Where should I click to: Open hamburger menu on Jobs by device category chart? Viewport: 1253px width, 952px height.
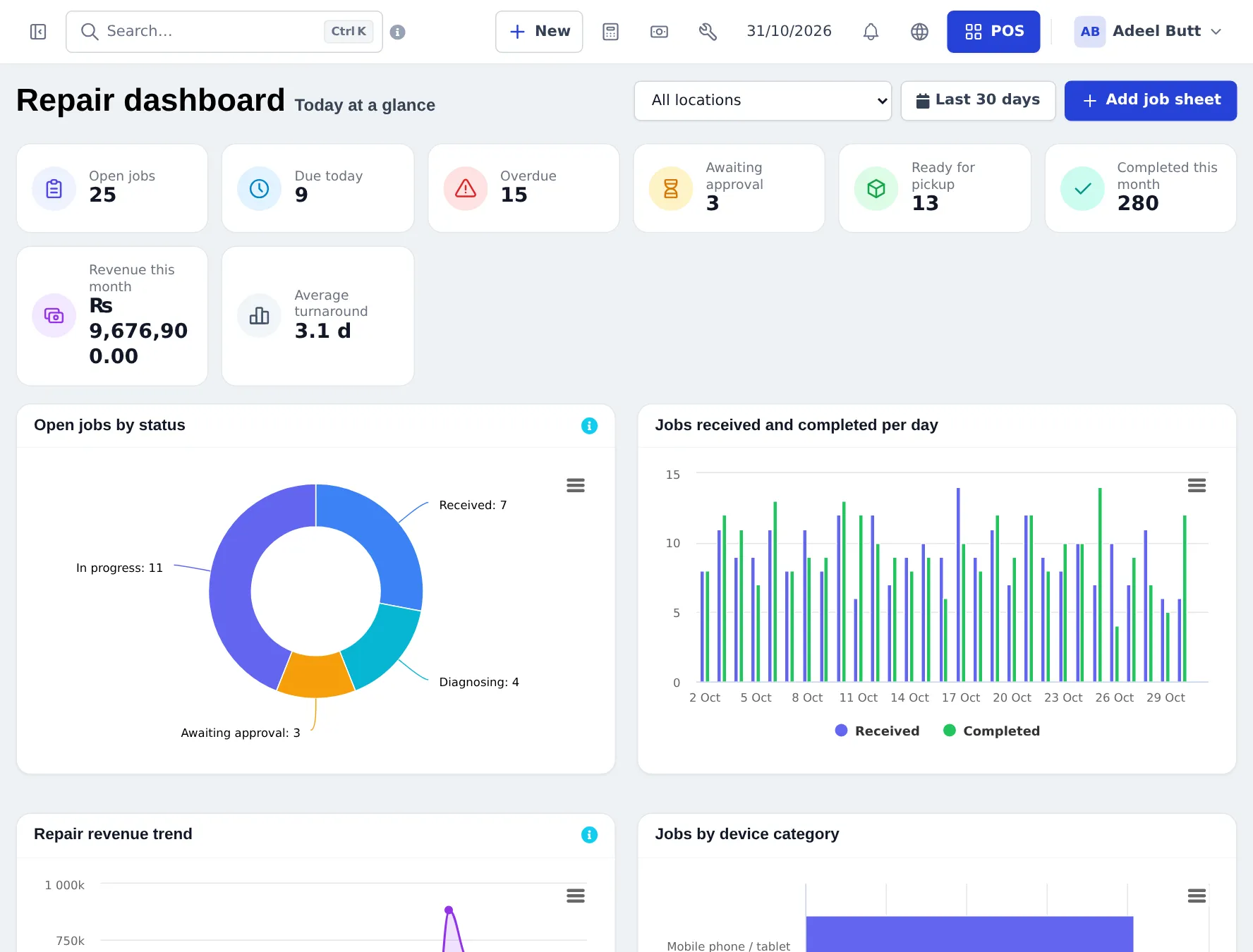pyautogui.click(x=1197, y=896)
